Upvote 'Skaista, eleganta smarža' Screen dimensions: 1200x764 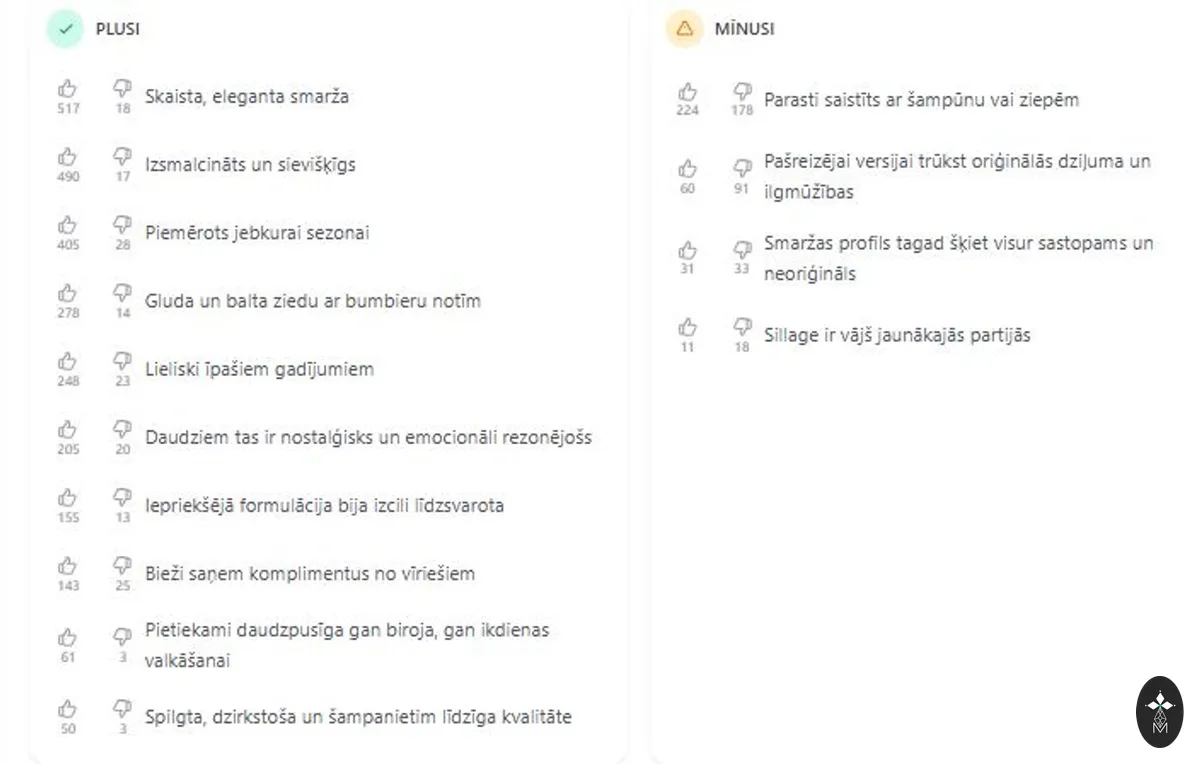(x=68, y=88)
